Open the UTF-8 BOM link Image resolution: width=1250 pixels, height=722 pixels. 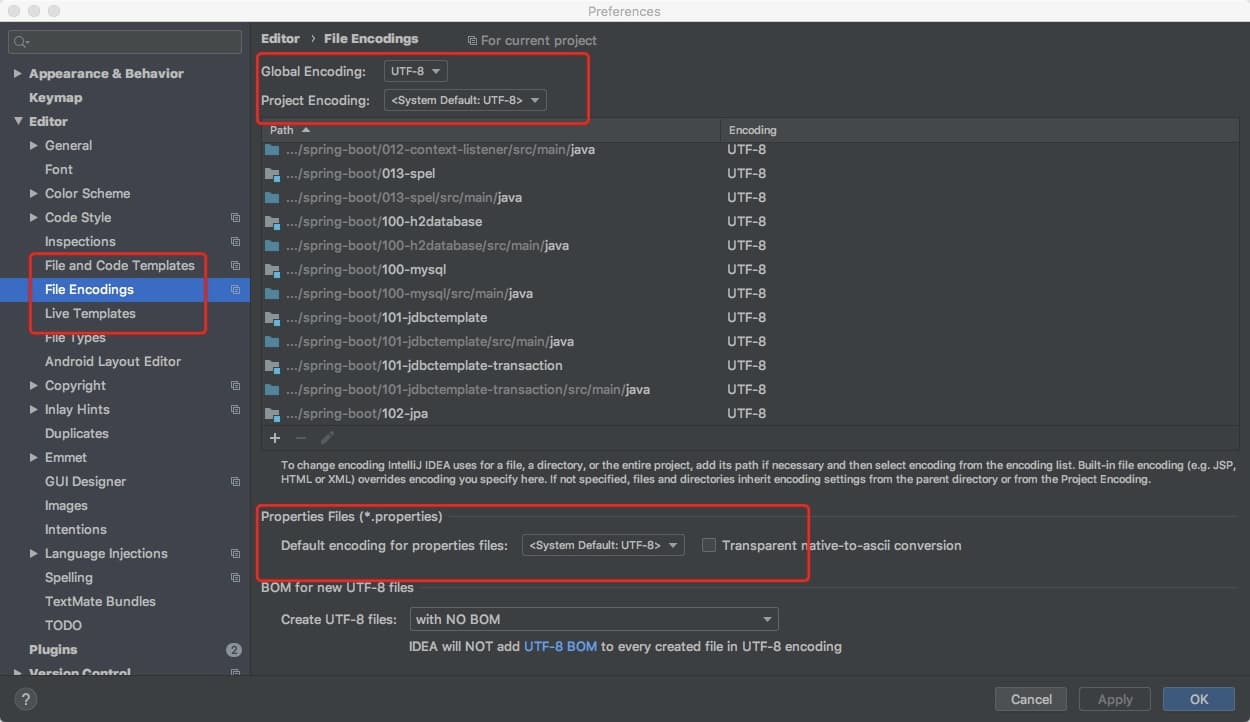click(560, 647)
